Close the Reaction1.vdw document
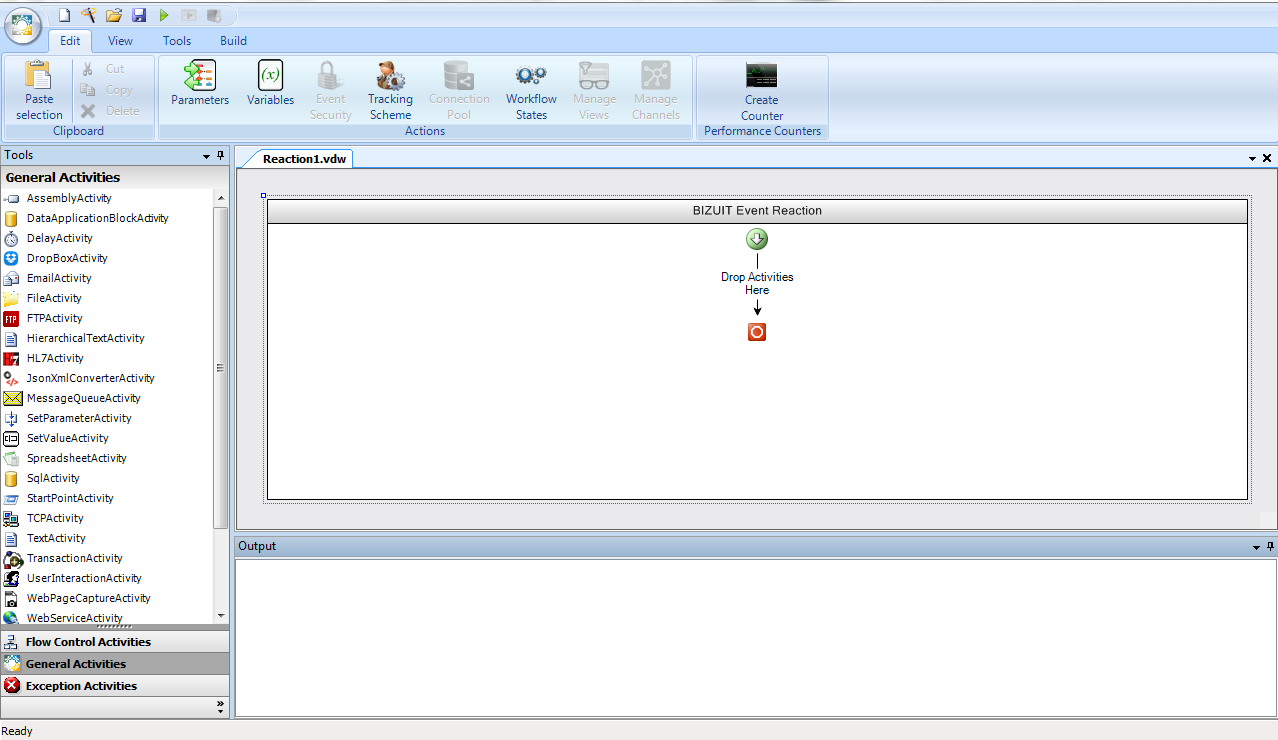The image size is (1278, 740). pos(1268,158)
